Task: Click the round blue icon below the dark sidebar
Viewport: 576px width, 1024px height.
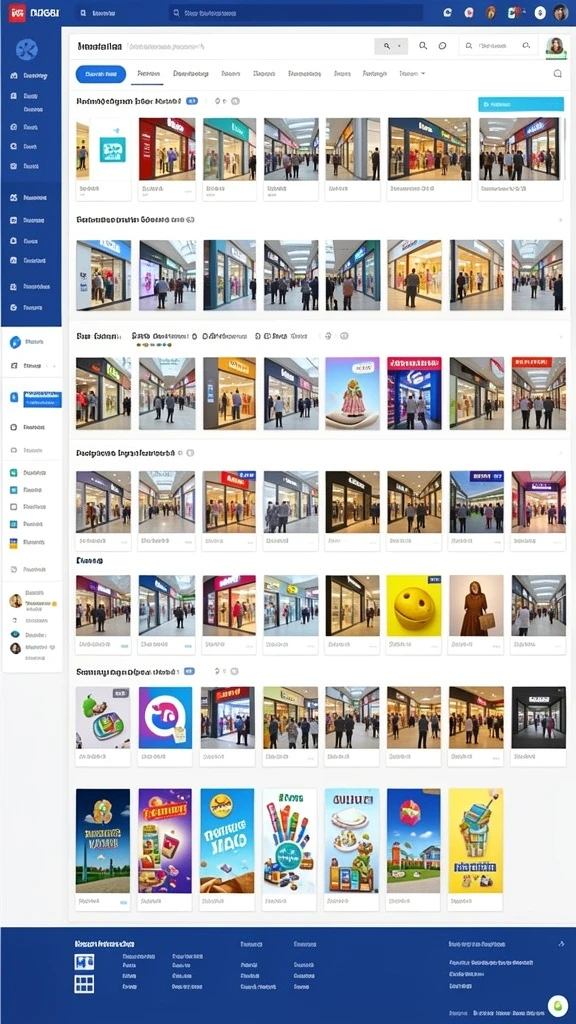Action: pyautogui.click(x=16, y=342)
